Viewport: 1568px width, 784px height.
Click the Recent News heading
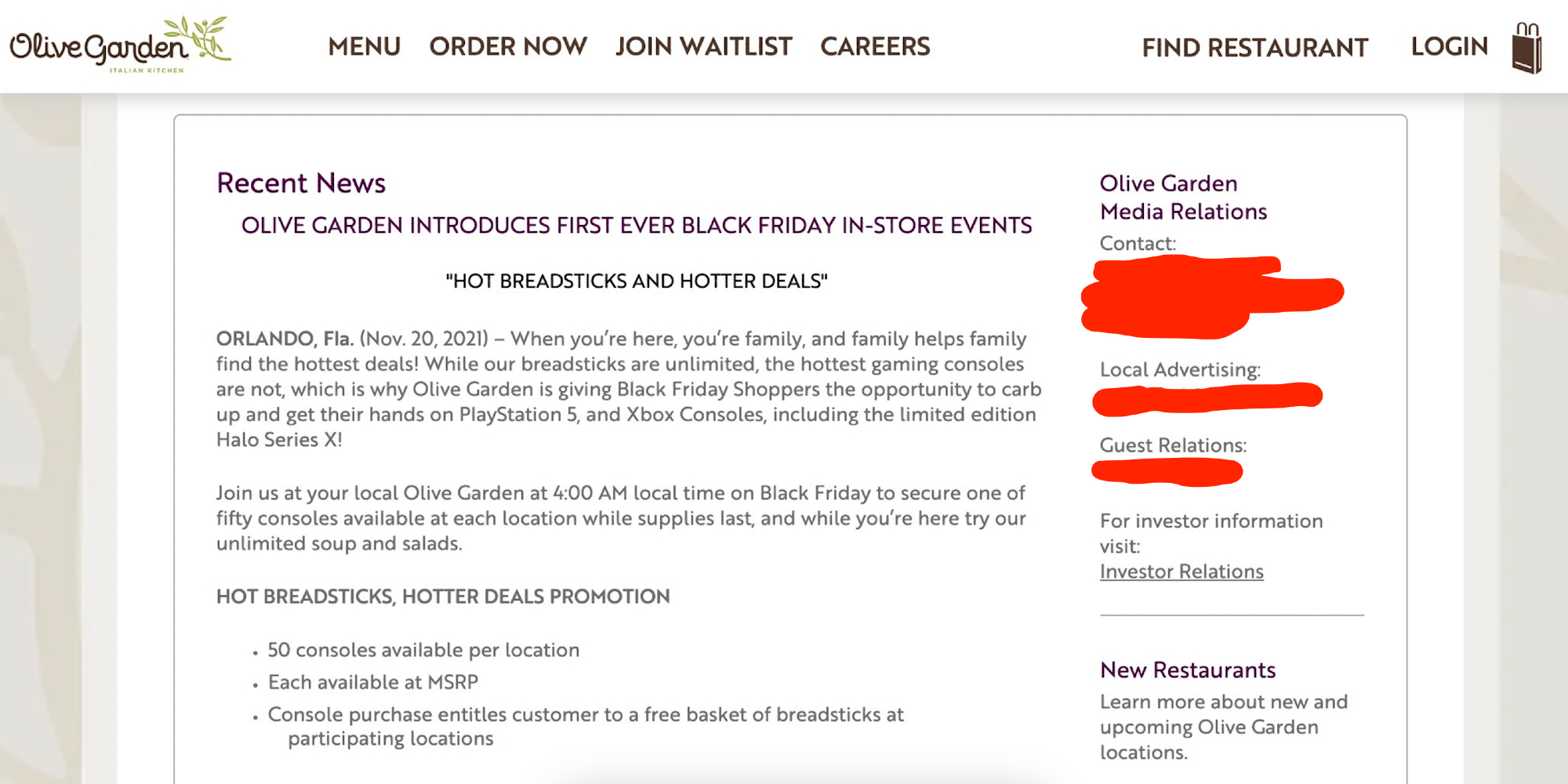pyautogui.click(x=301, y=183)
